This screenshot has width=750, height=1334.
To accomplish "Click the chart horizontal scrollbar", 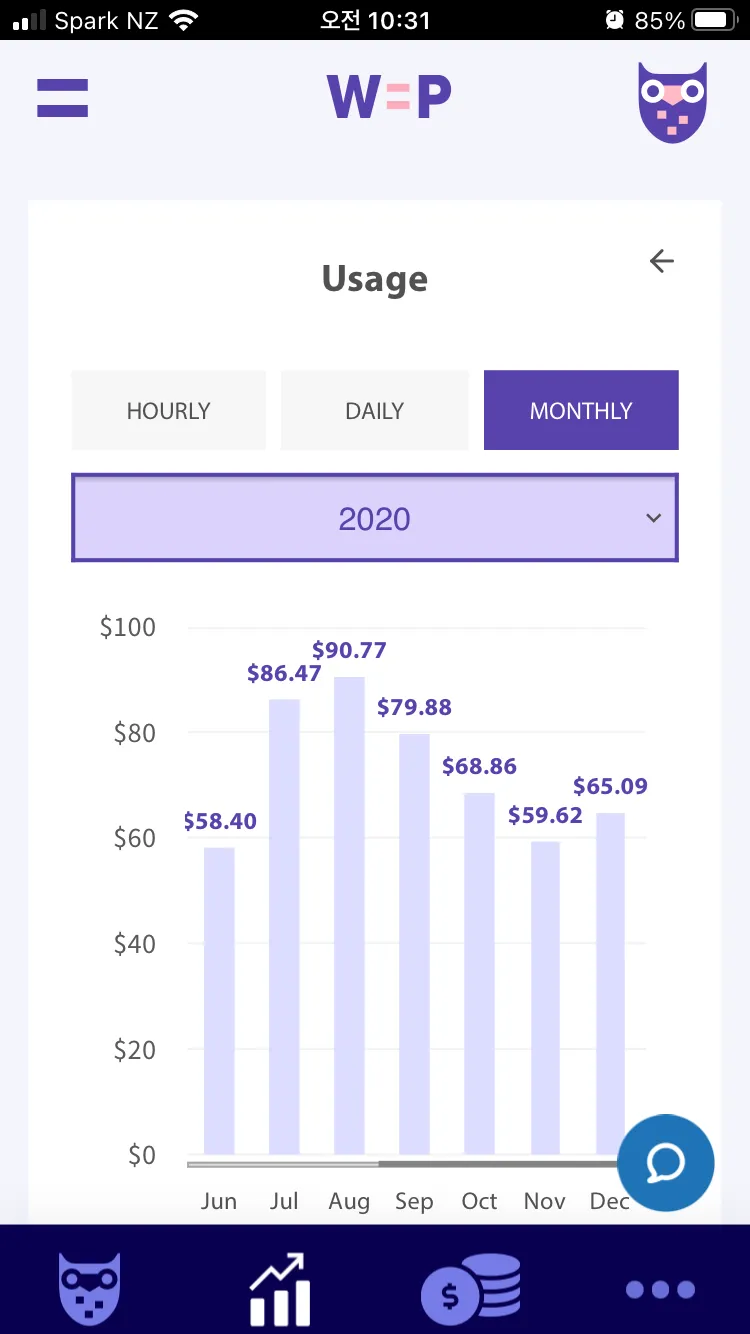I will click(400, 1164).
